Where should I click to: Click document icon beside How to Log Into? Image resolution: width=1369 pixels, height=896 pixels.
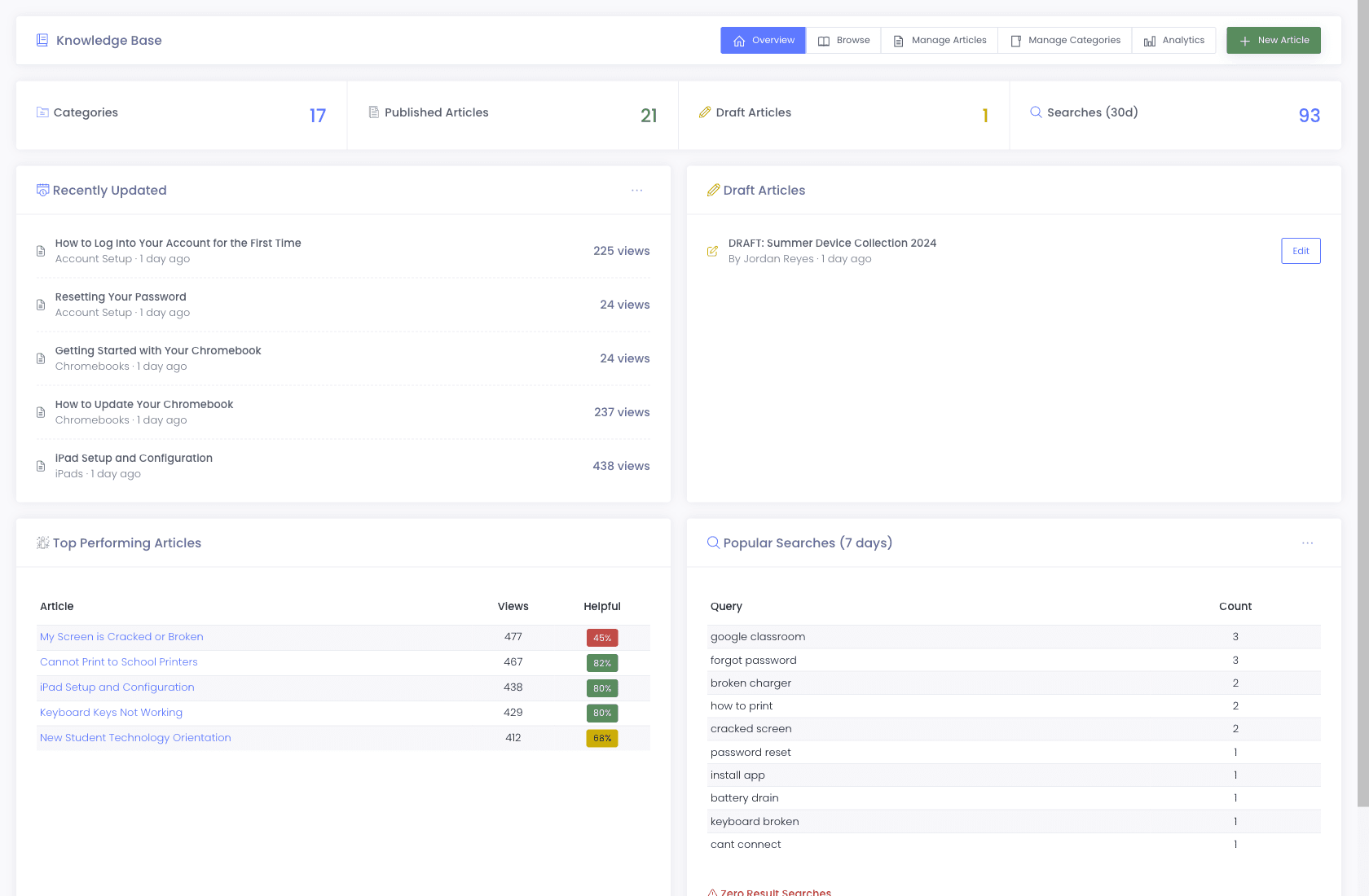tap(41, 251)
